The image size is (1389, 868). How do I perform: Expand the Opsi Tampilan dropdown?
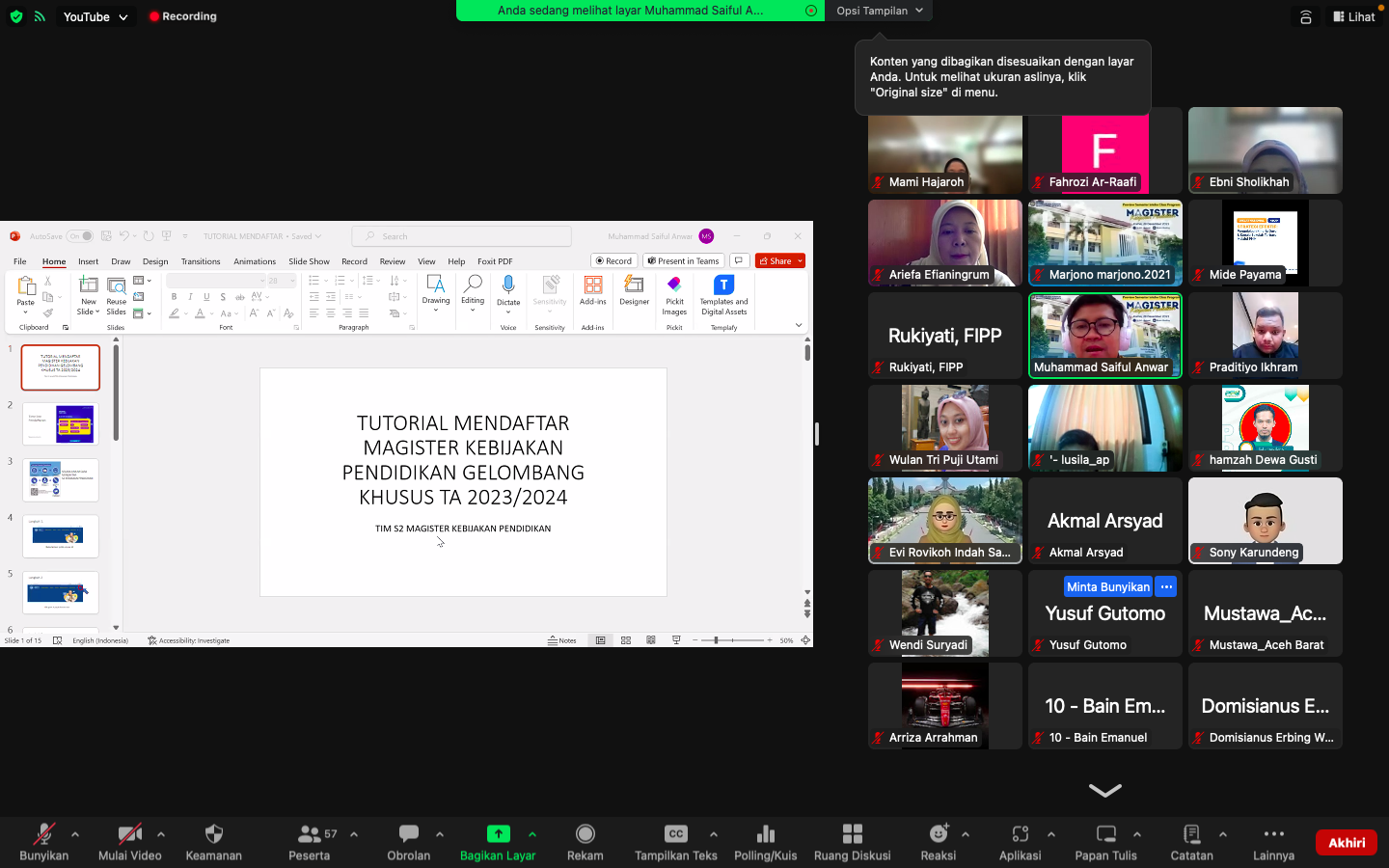pos(879,11)
